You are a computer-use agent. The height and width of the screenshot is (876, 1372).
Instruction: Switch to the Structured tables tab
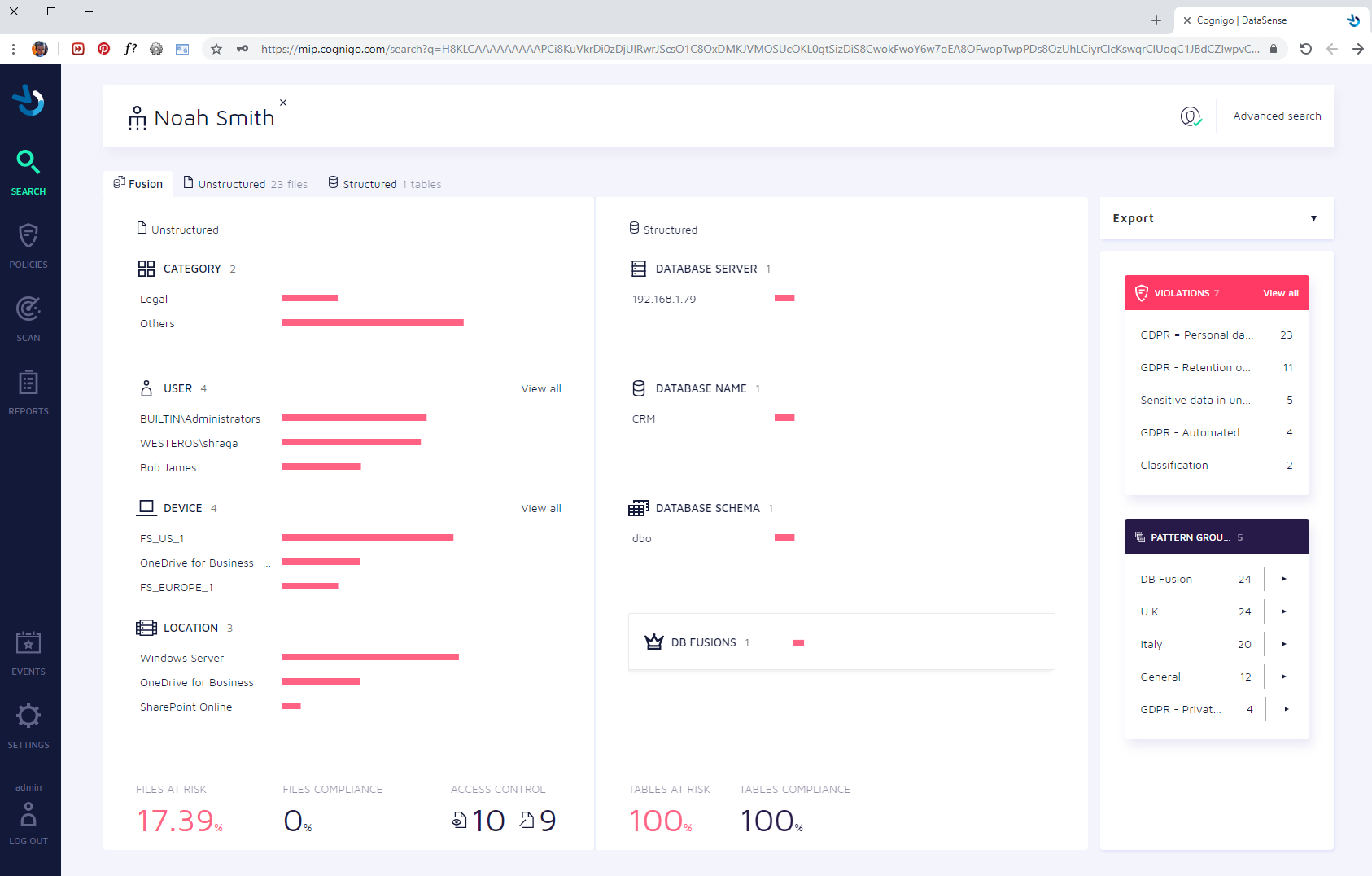[x=384, y=184]
